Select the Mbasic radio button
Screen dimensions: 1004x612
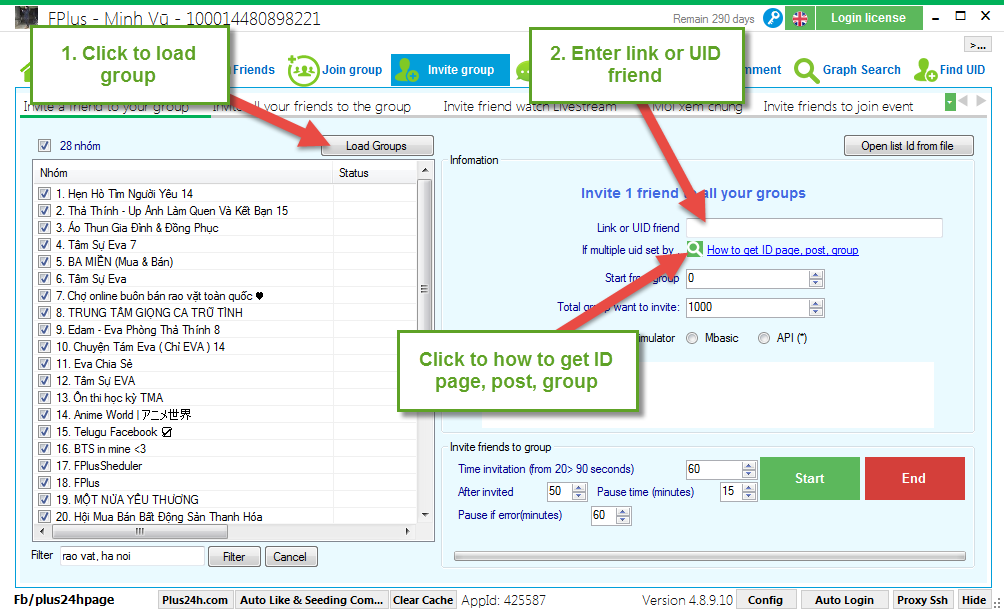pos(692,338)
